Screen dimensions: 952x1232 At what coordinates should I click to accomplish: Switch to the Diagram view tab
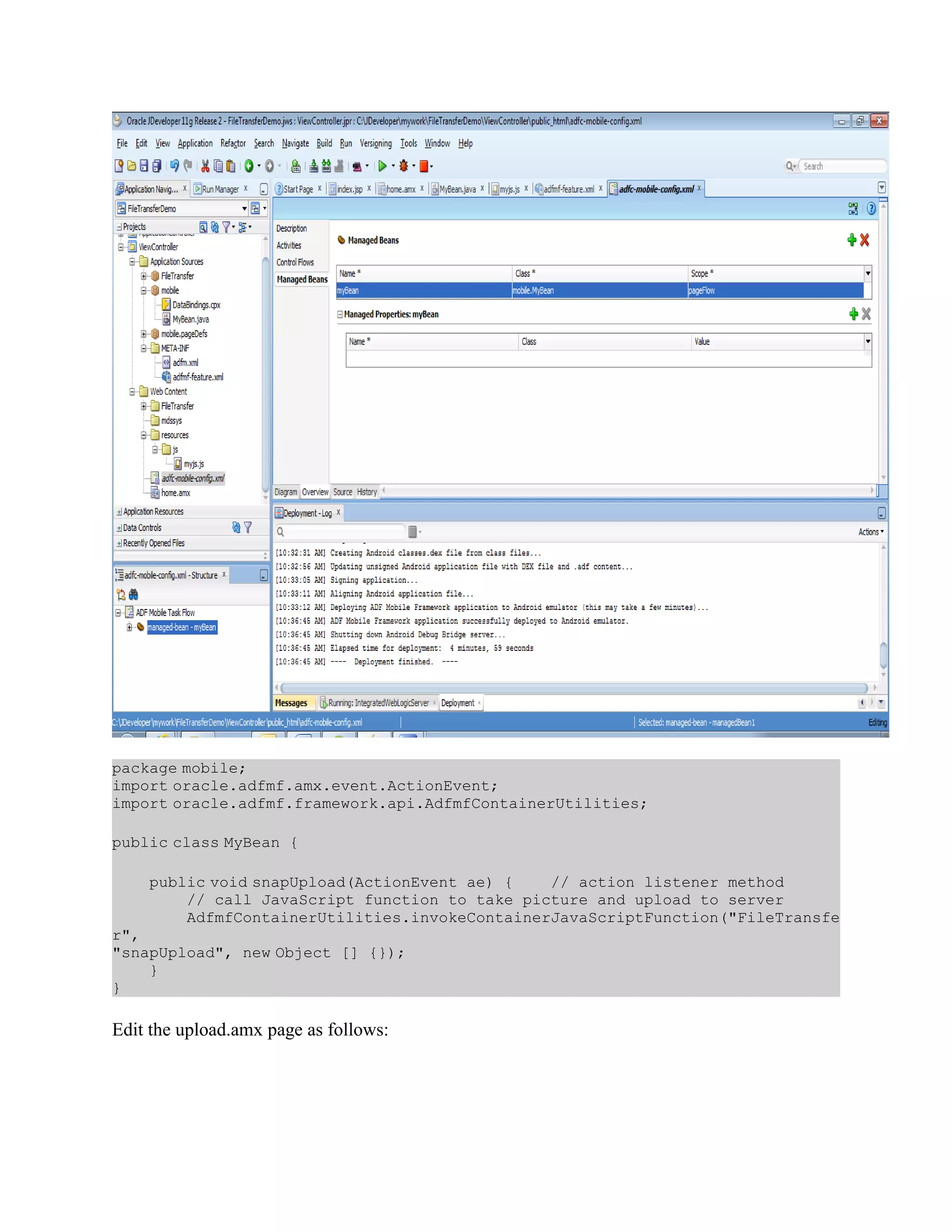pos(285,492)
